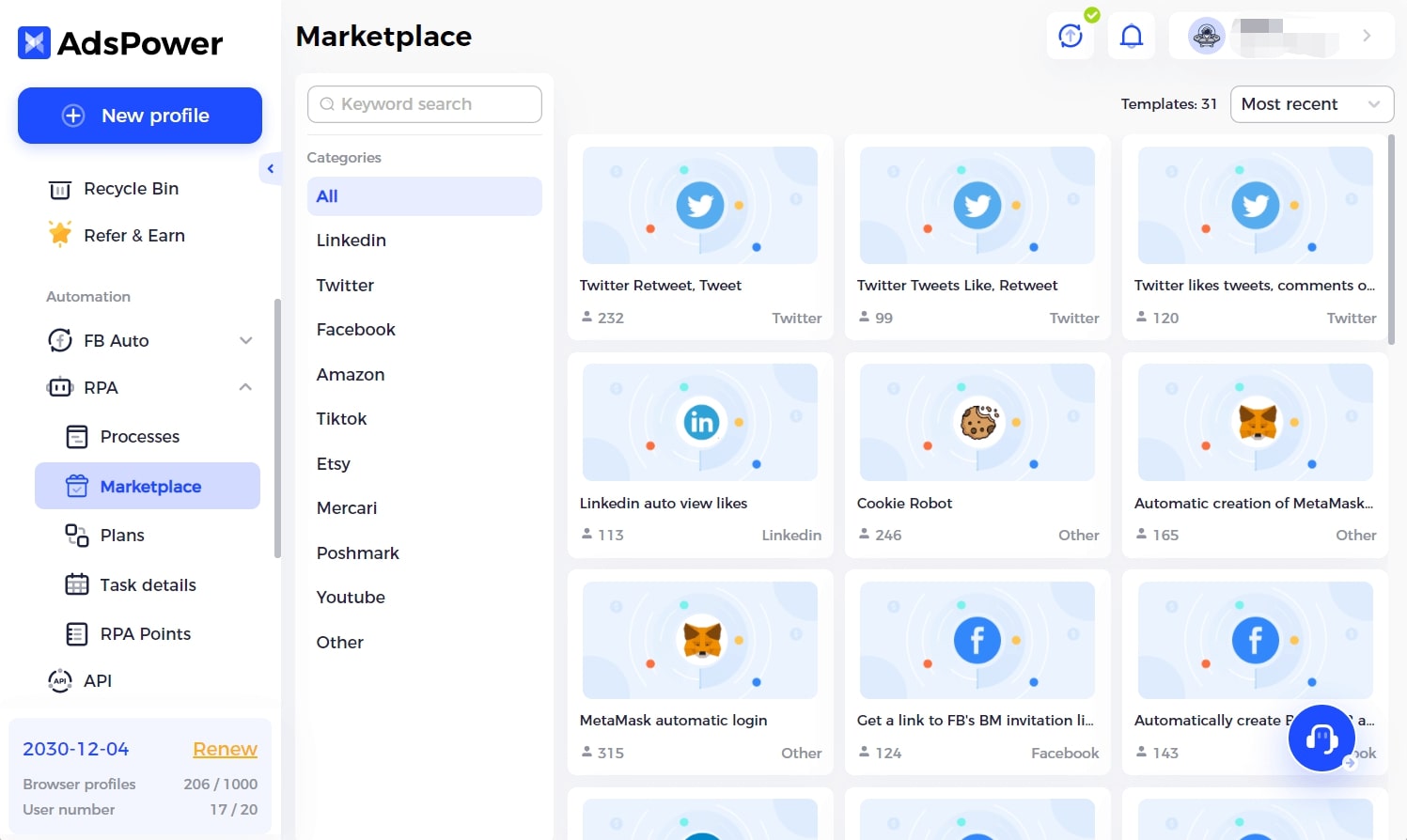This screenshot has height=840, width=1407.
Task: Click the update sync icon in header
Action: coord(1071,37)
